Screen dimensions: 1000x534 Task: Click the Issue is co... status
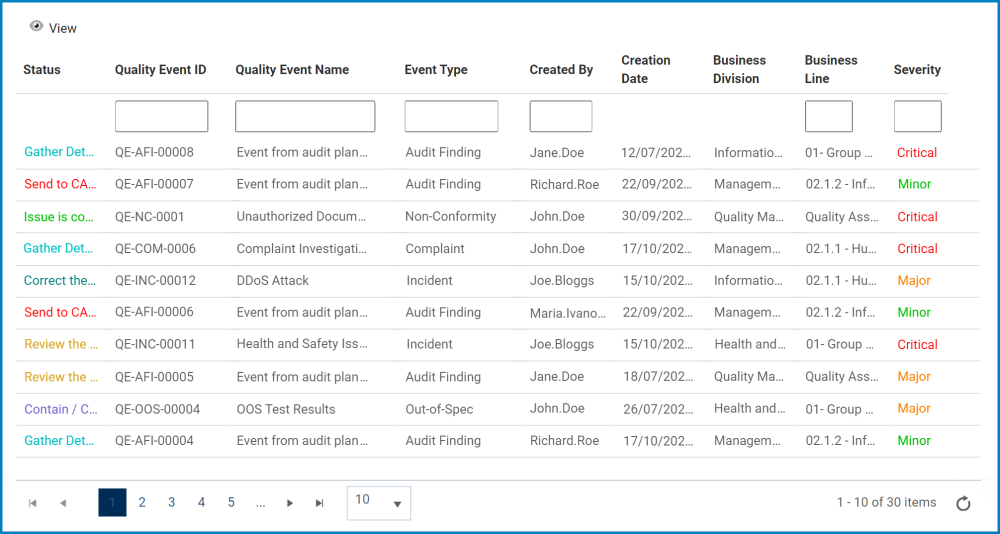(59, 216)
